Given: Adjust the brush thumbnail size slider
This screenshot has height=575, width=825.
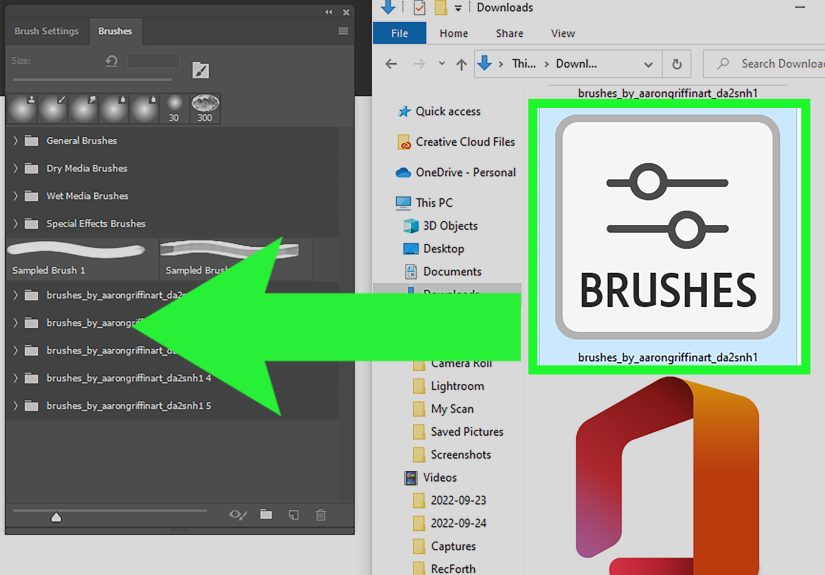Looking at the screenshot, I should pyautogui.click(x=56, y=517).
